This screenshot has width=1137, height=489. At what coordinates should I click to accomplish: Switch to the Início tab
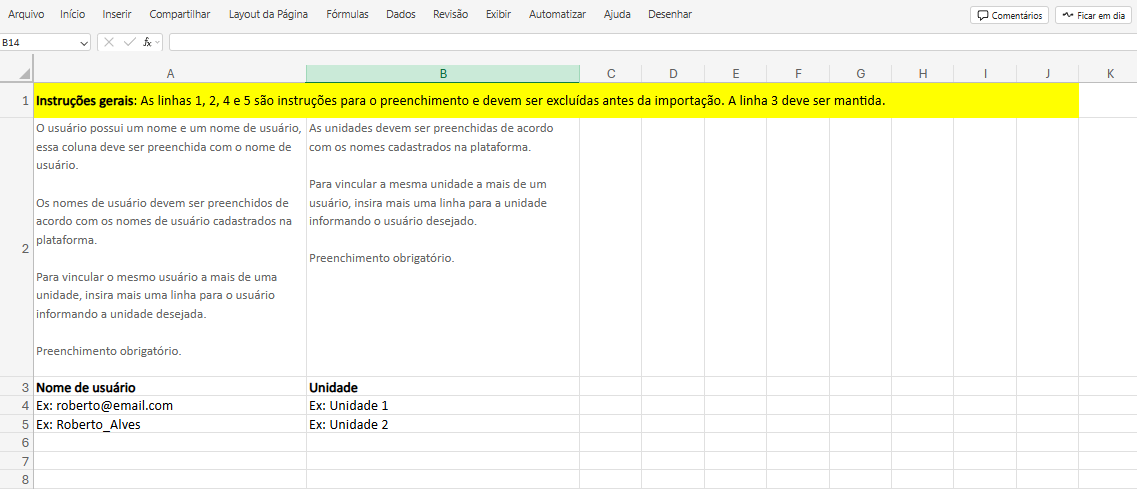(73, 15)
